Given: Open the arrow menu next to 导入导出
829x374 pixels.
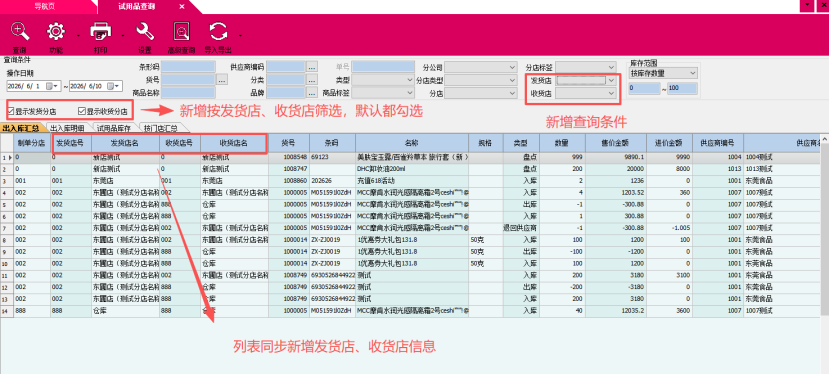Looking at the screenshot, I should tap(241, 35).
